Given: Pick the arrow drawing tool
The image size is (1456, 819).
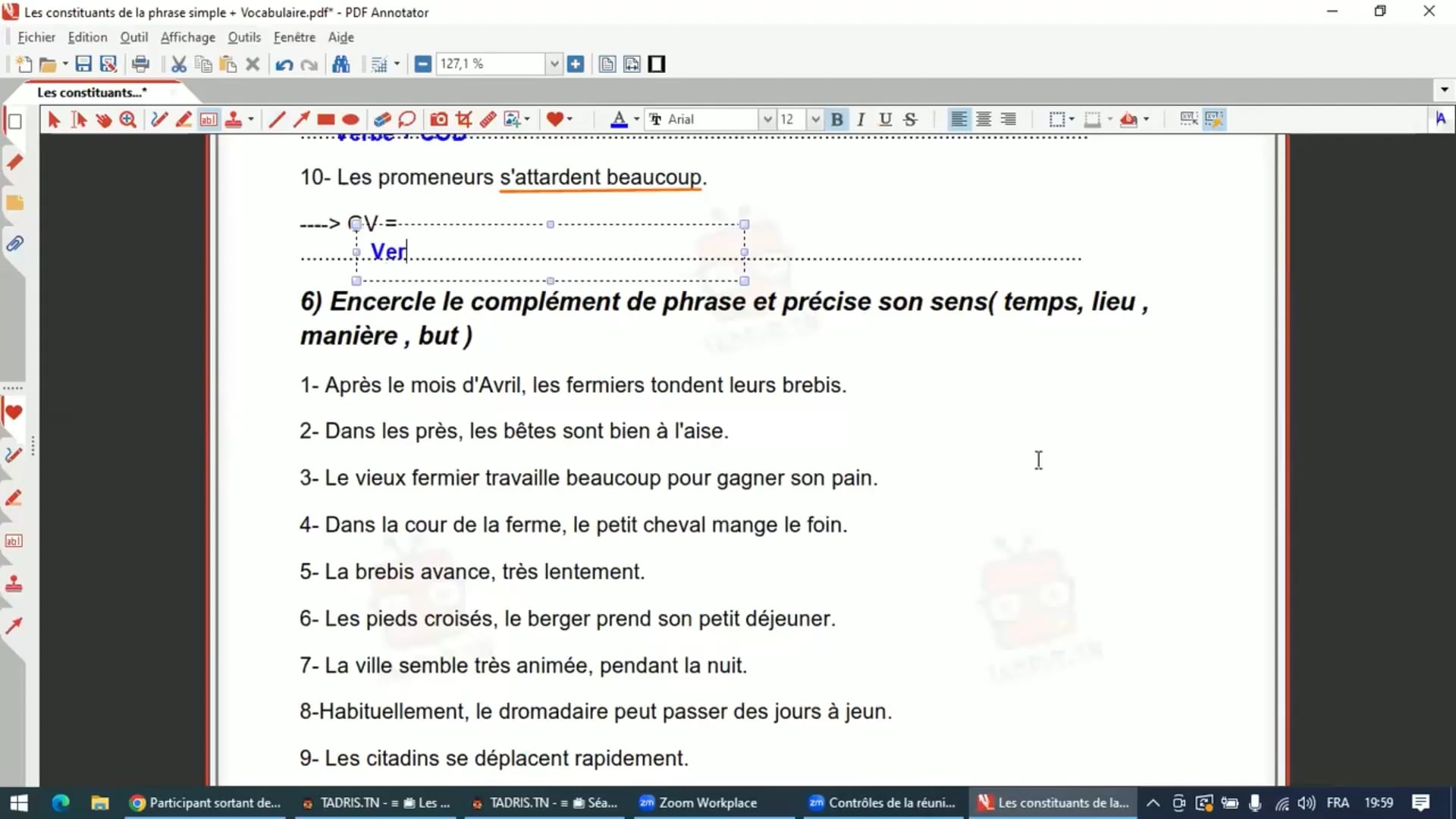Looking at the screenshot, I should [301, 119].
